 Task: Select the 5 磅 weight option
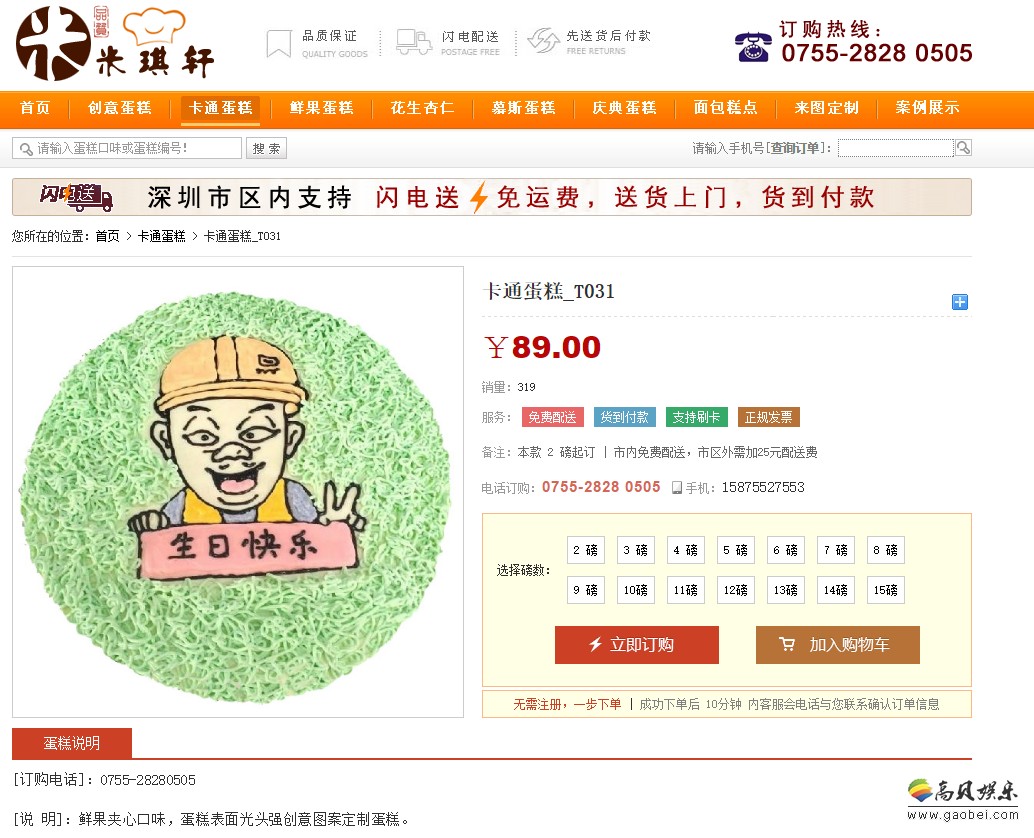coord(735,550)
